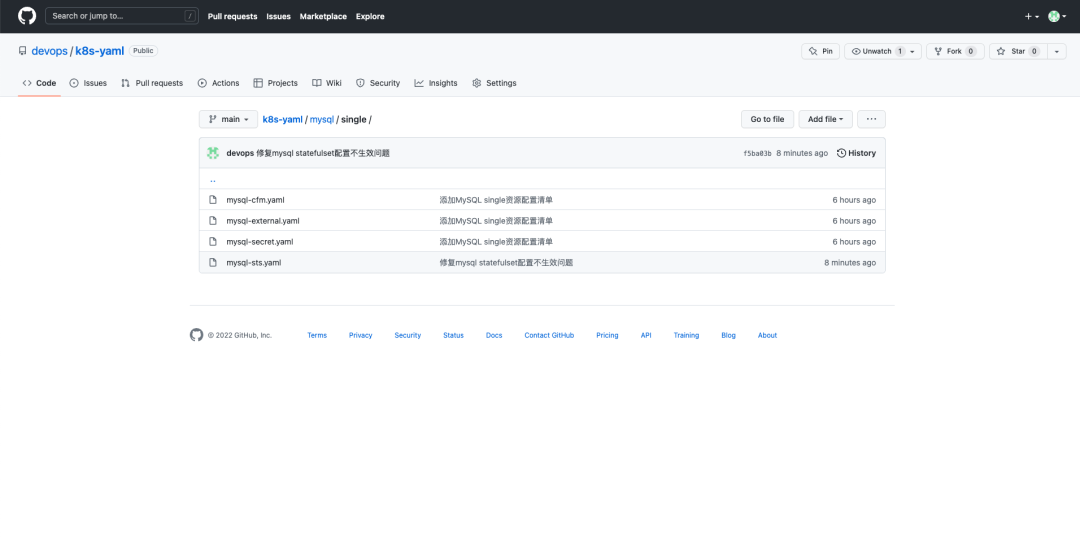The width and height of the screenshot is (1080, 541).
Task: Click Issues in top navigation
Action: (x=278, y=17)
